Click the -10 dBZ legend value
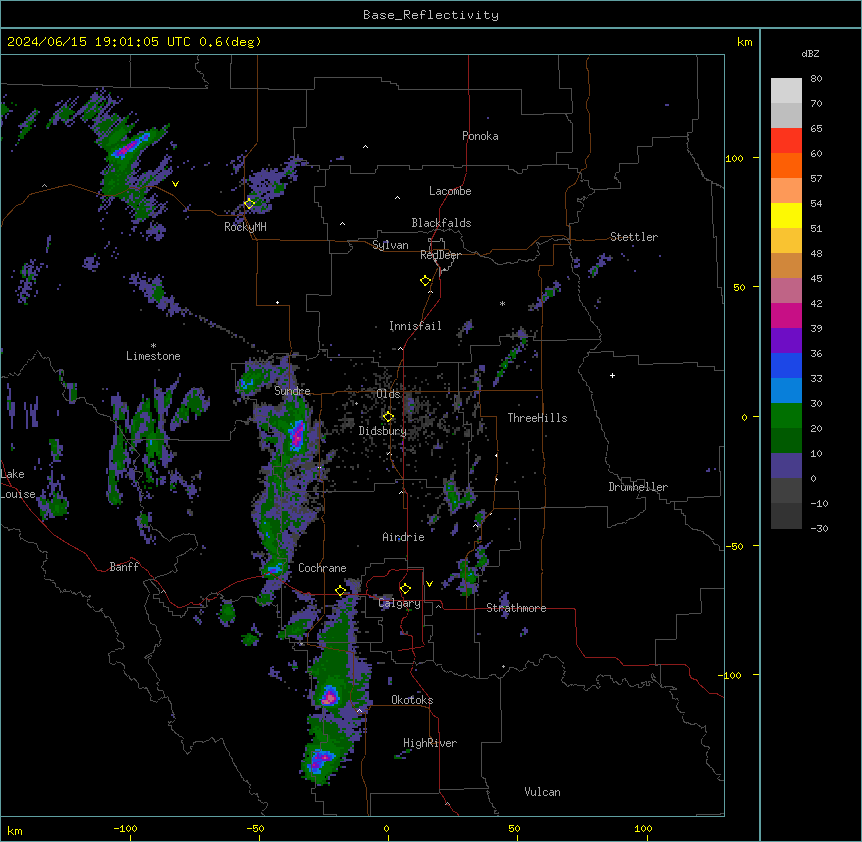The height and width of the screenshot is (842, 862). tap(819, 503)
